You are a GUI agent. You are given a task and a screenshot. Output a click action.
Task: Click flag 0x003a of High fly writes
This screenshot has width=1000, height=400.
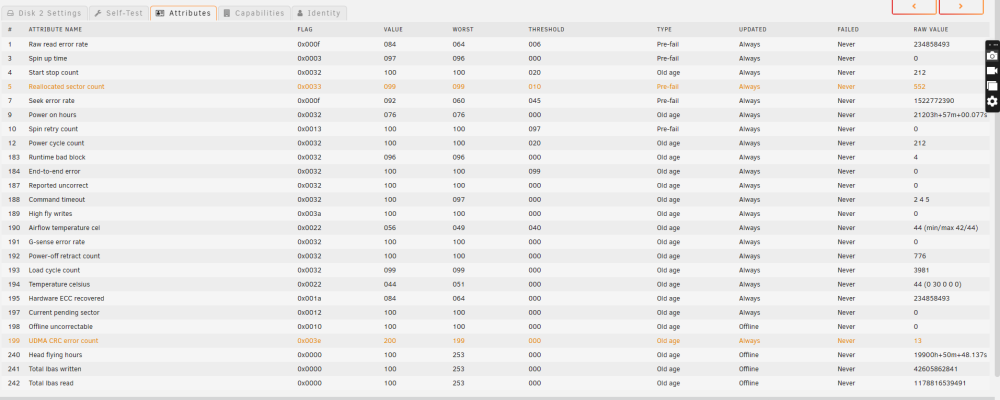[x=309, y=214]
